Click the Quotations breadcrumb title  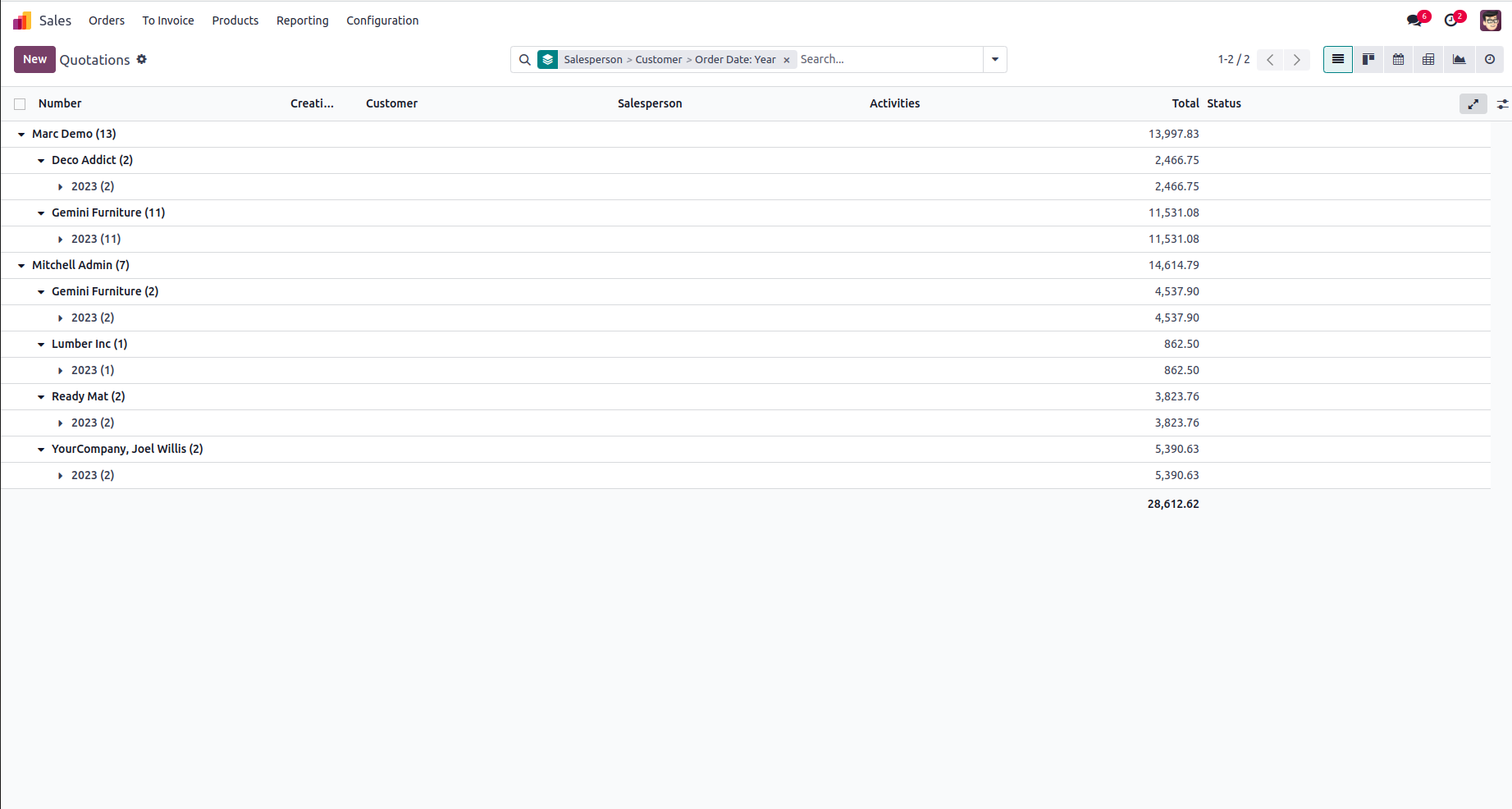tap(94, 60)
